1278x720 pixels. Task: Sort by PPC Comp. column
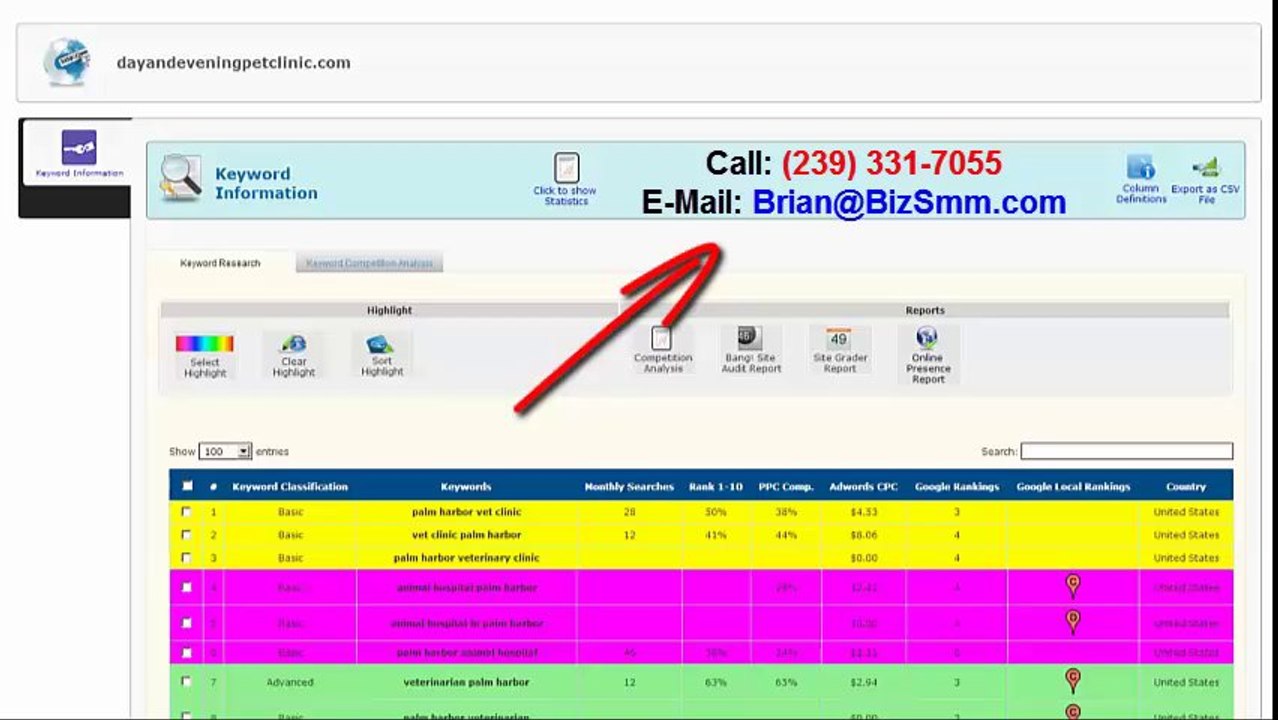[x=785, y=487]
